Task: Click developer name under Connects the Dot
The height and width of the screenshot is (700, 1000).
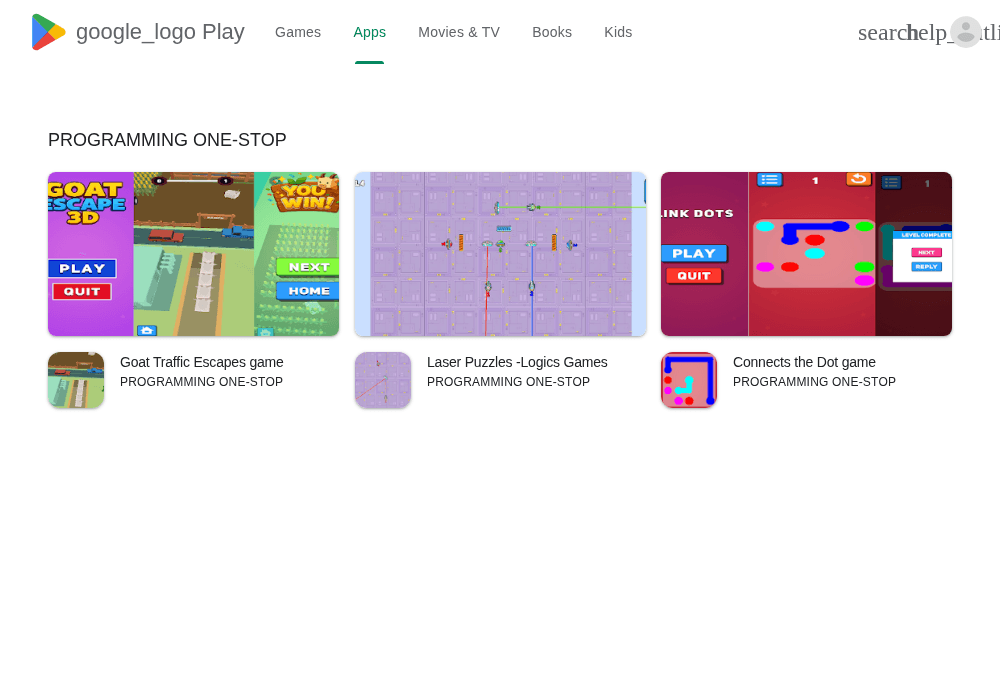Action: (x=814, y=382)
